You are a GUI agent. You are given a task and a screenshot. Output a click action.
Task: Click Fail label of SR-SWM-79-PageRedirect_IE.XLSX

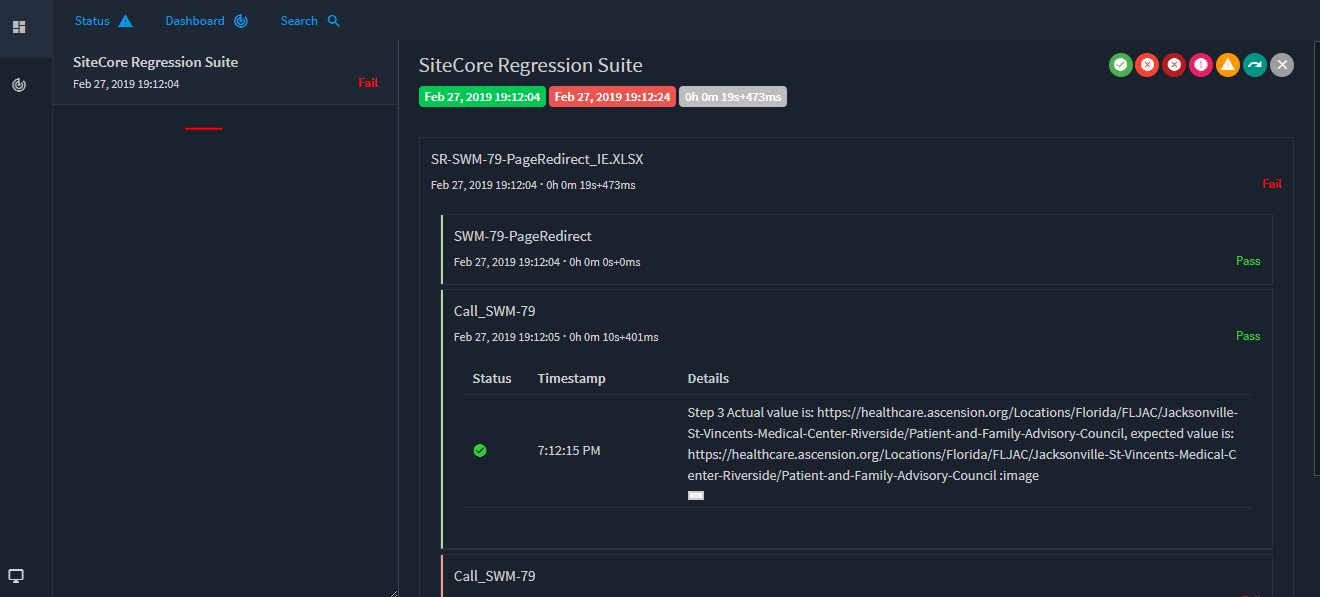(x=1272, y=184)
